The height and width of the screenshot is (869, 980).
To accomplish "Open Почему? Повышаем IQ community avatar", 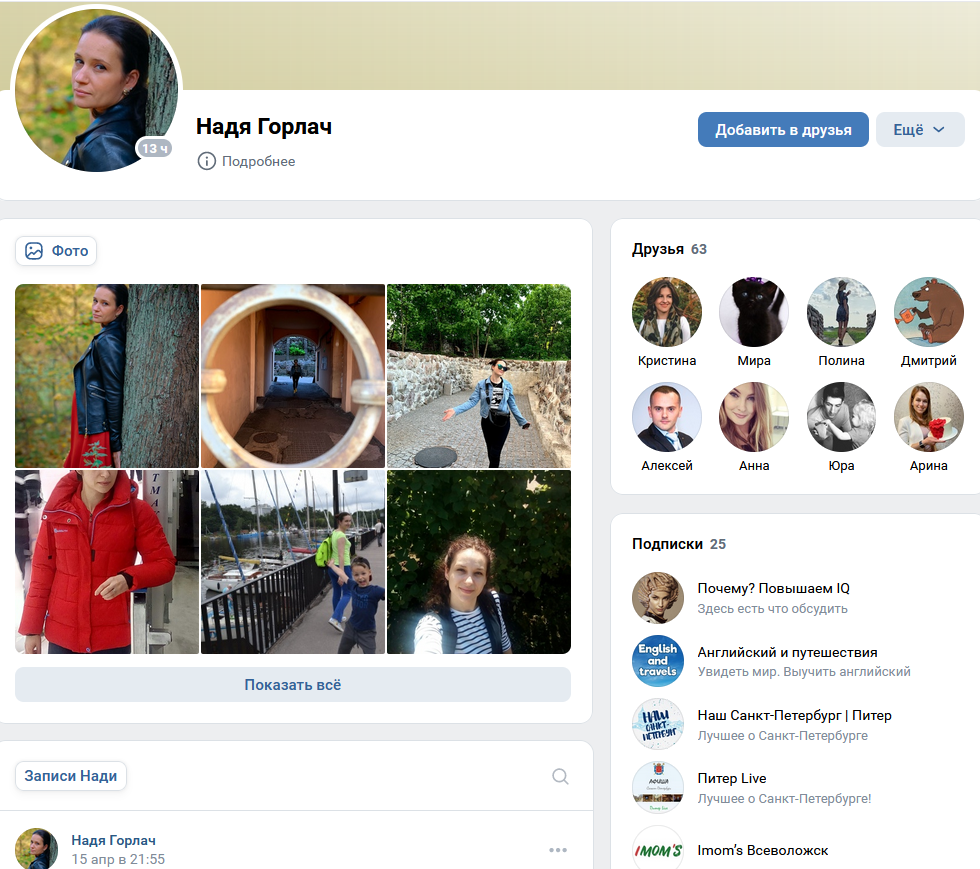I will coord(658,598).
